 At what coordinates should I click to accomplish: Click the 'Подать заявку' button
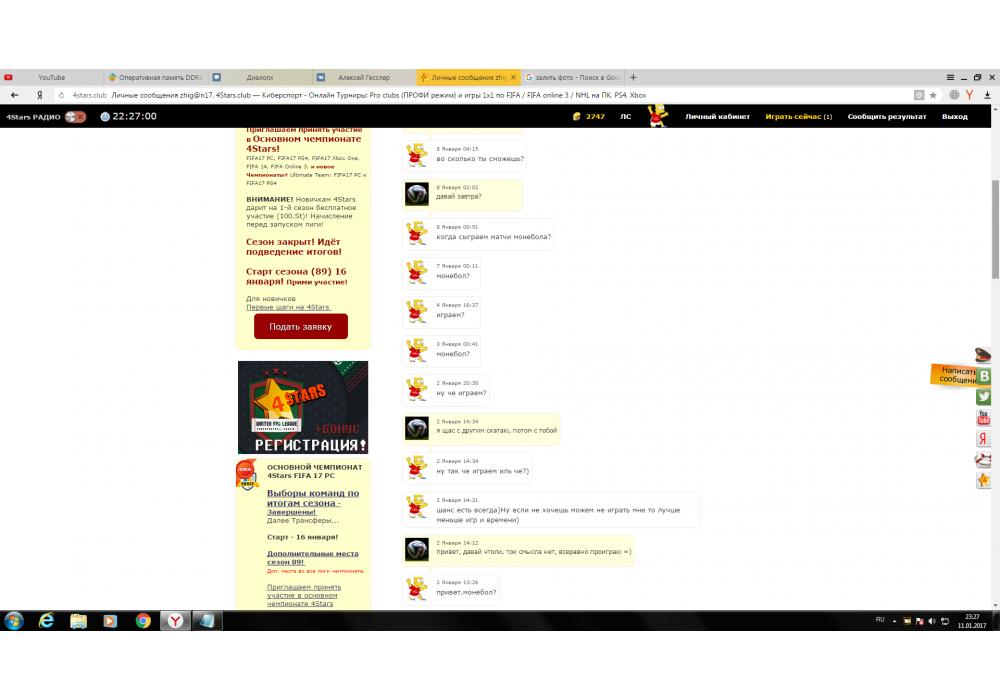(x=300, y=326)
